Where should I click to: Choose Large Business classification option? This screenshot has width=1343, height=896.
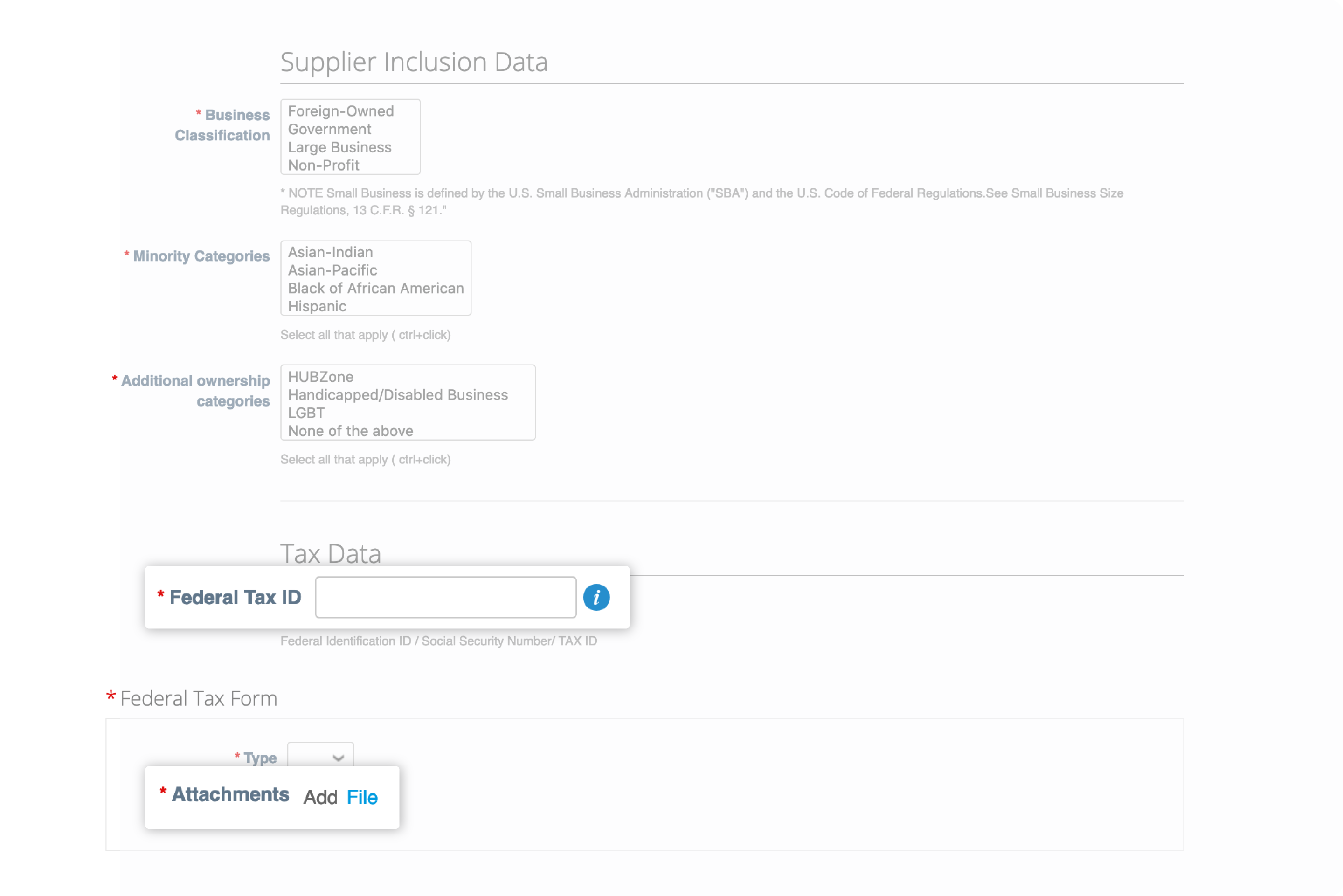tap(339, 147)
